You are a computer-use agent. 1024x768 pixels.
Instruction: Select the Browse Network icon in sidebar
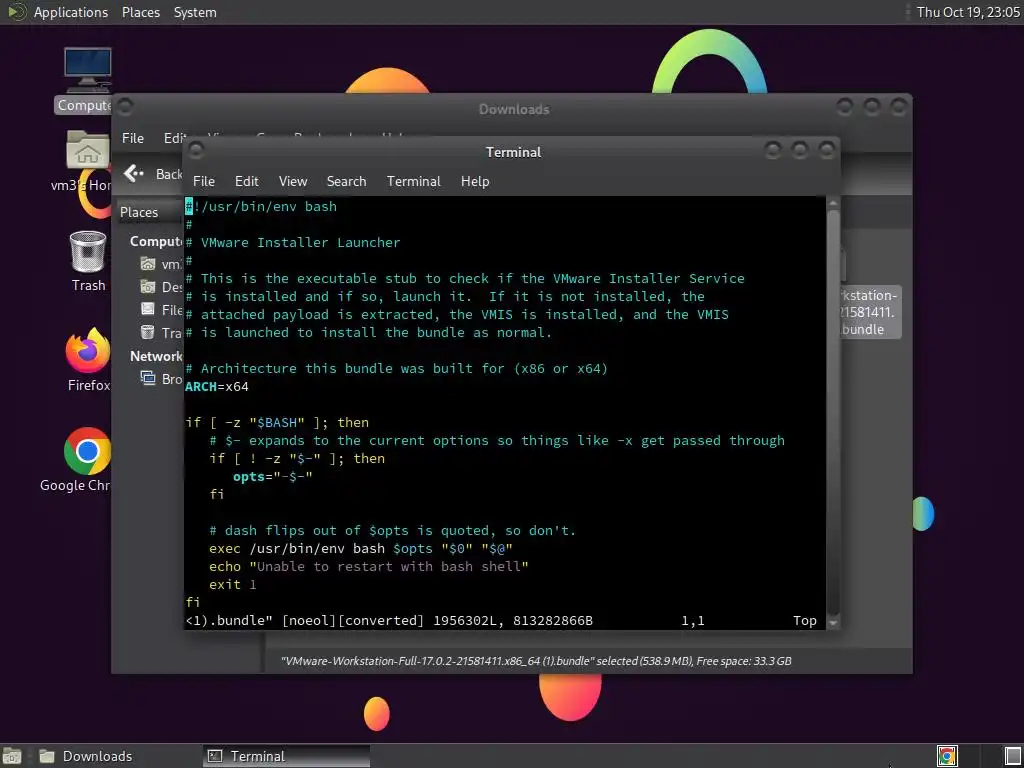[x=148, y=378]
